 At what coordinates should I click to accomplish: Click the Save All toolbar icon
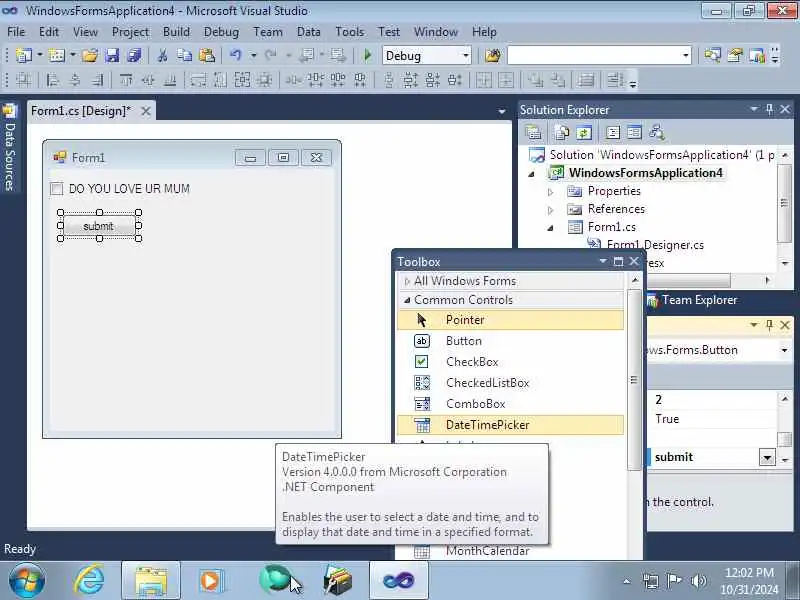(x=134, y=55)
